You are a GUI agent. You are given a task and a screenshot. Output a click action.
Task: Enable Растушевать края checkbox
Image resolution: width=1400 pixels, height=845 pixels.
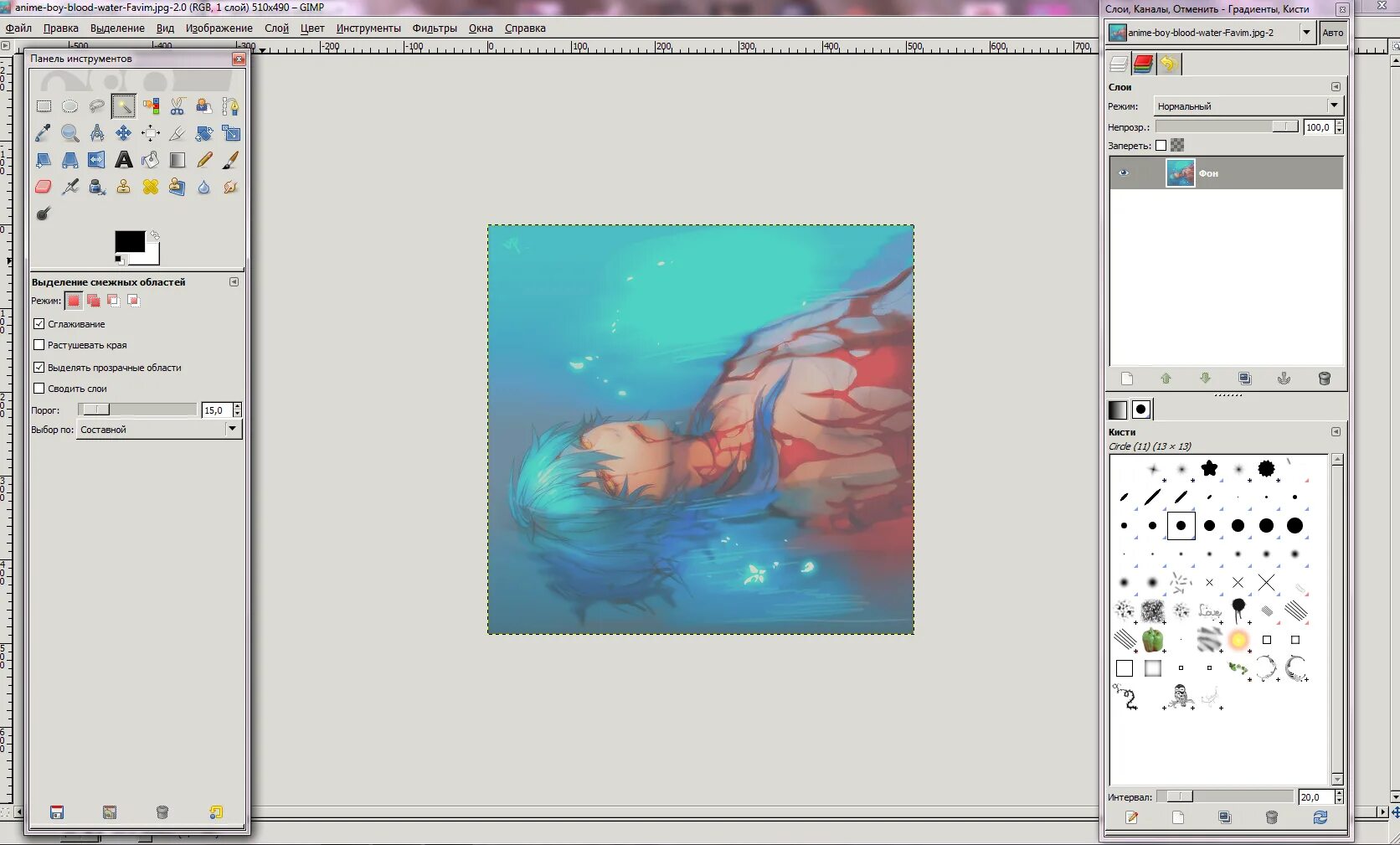coord(39,344)
